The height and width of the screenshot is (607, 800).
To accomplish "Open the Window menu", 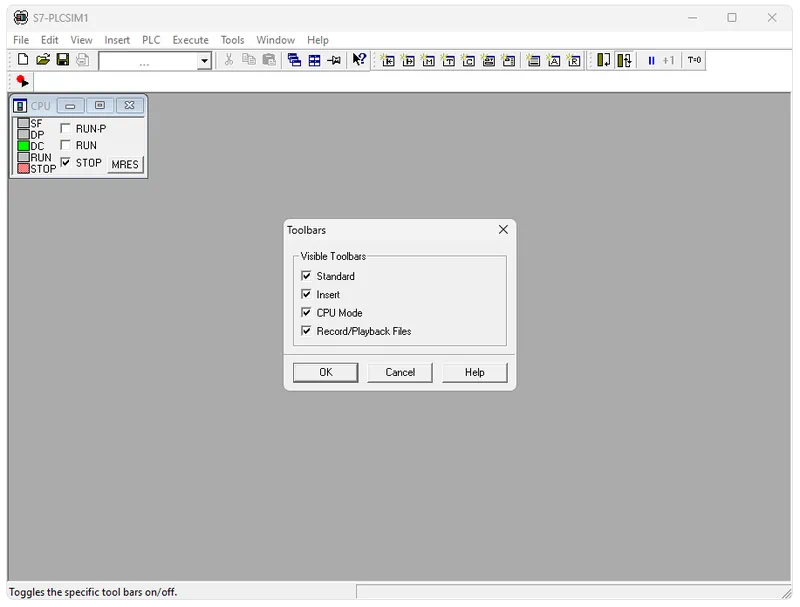I will pyautogui.click(x=276, y=40).
